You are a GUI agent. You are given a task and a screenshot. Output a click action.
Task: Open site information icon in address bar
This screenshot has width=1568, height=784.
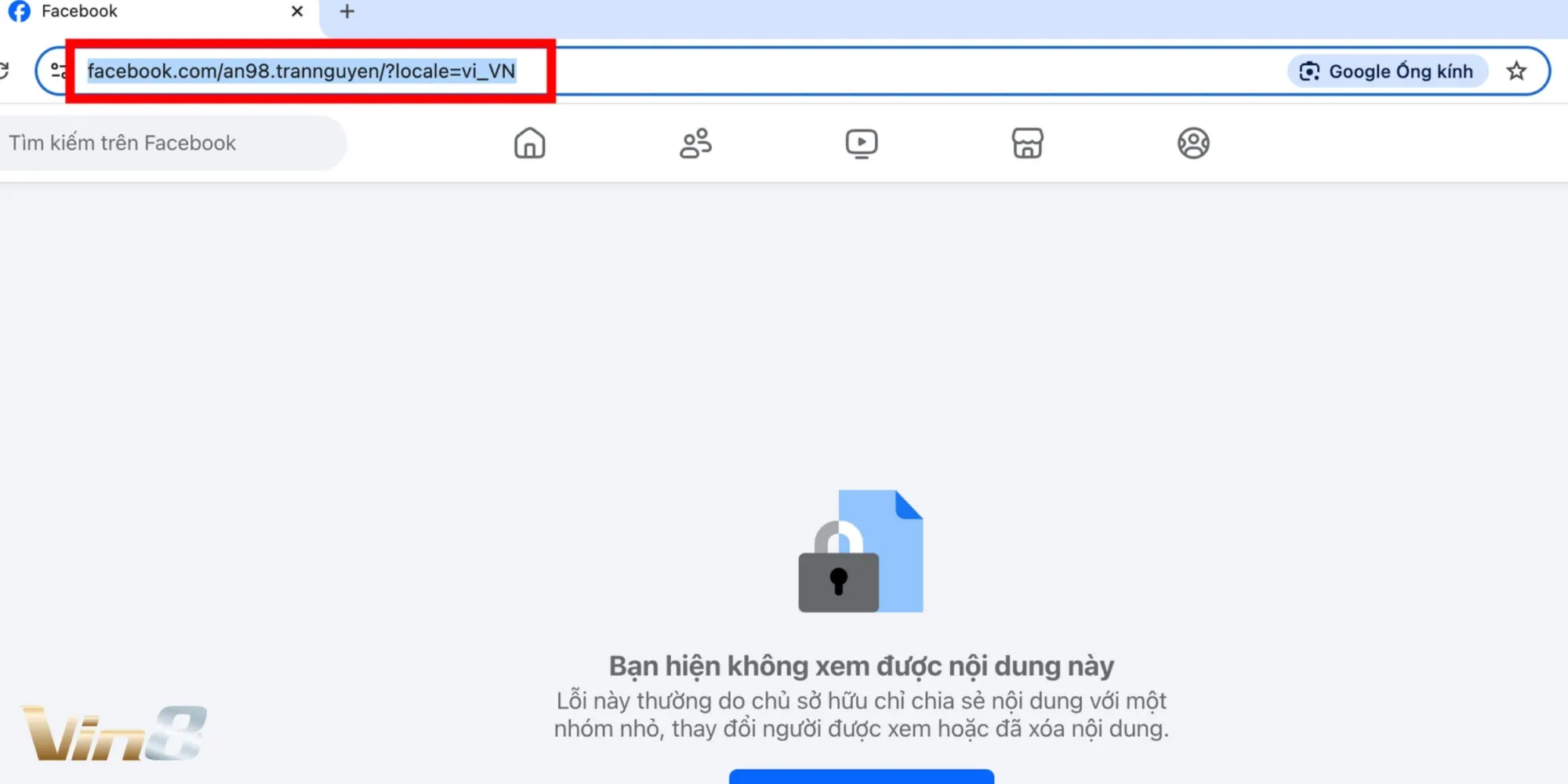[x=59, y=71]
